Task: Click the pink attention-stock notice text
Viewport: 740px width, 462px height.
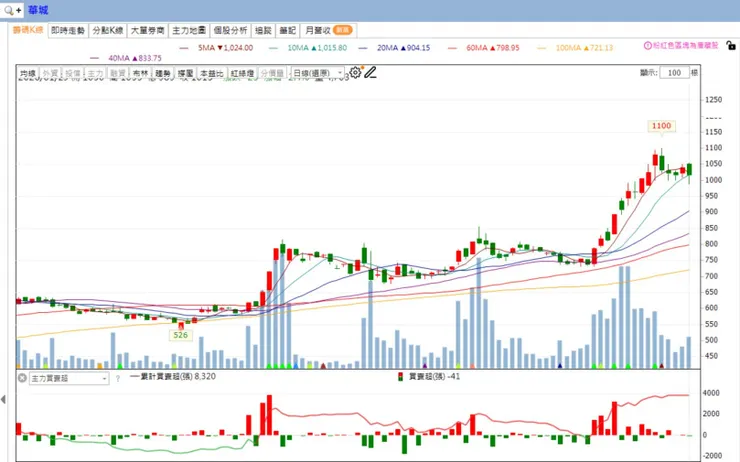Action: pos(685,46)
